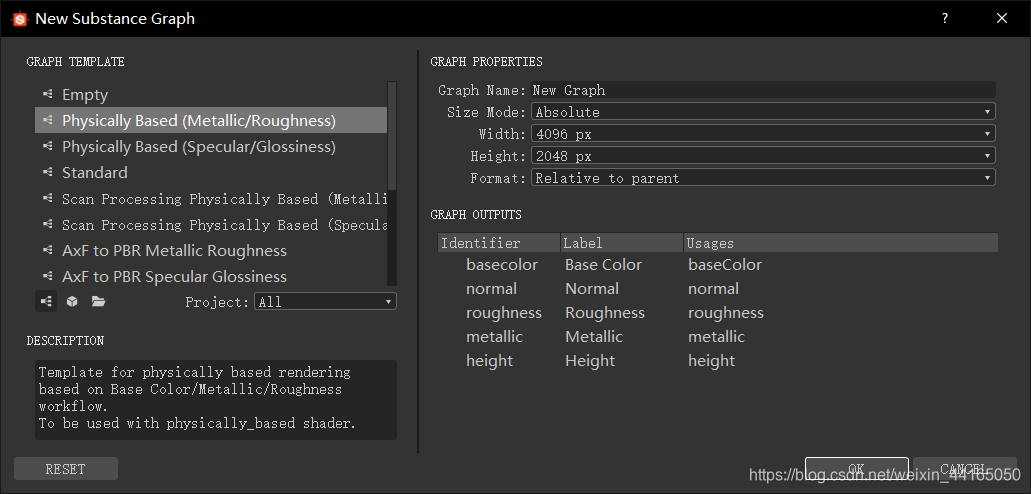Click the Roughness label cell
The height and width of the screenshot is (494, 1031).
coord(605,312)
